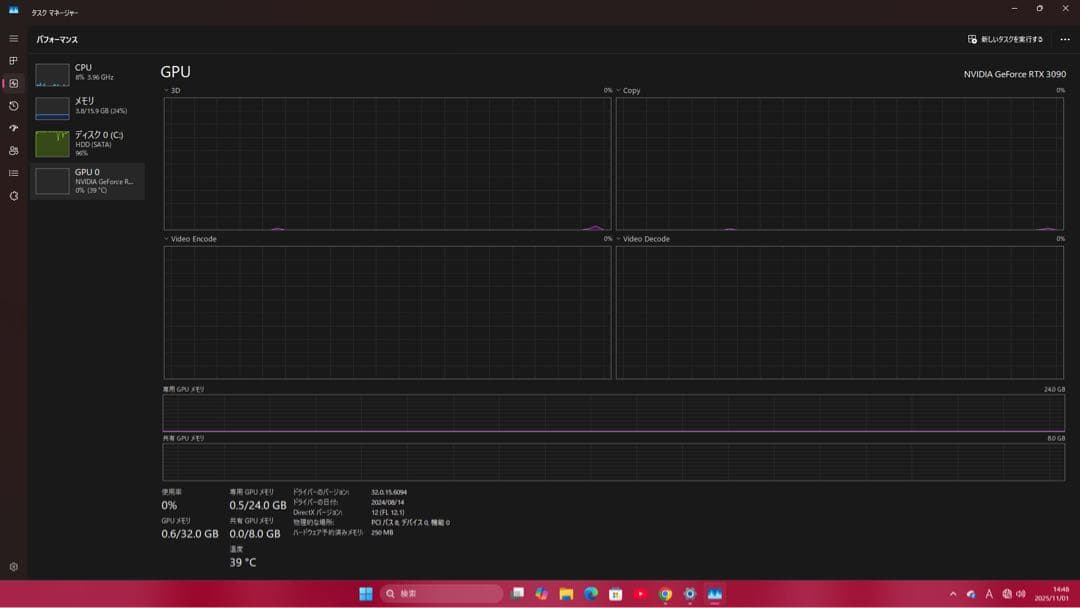Image resolution: width=1080 pixels, height=608 pixels.
Task: Collapse the Video Decode graph section
Action: point(619,238)
